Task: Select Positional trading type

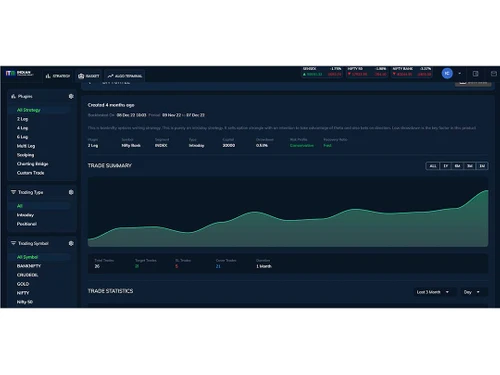Action: [27, 224]
